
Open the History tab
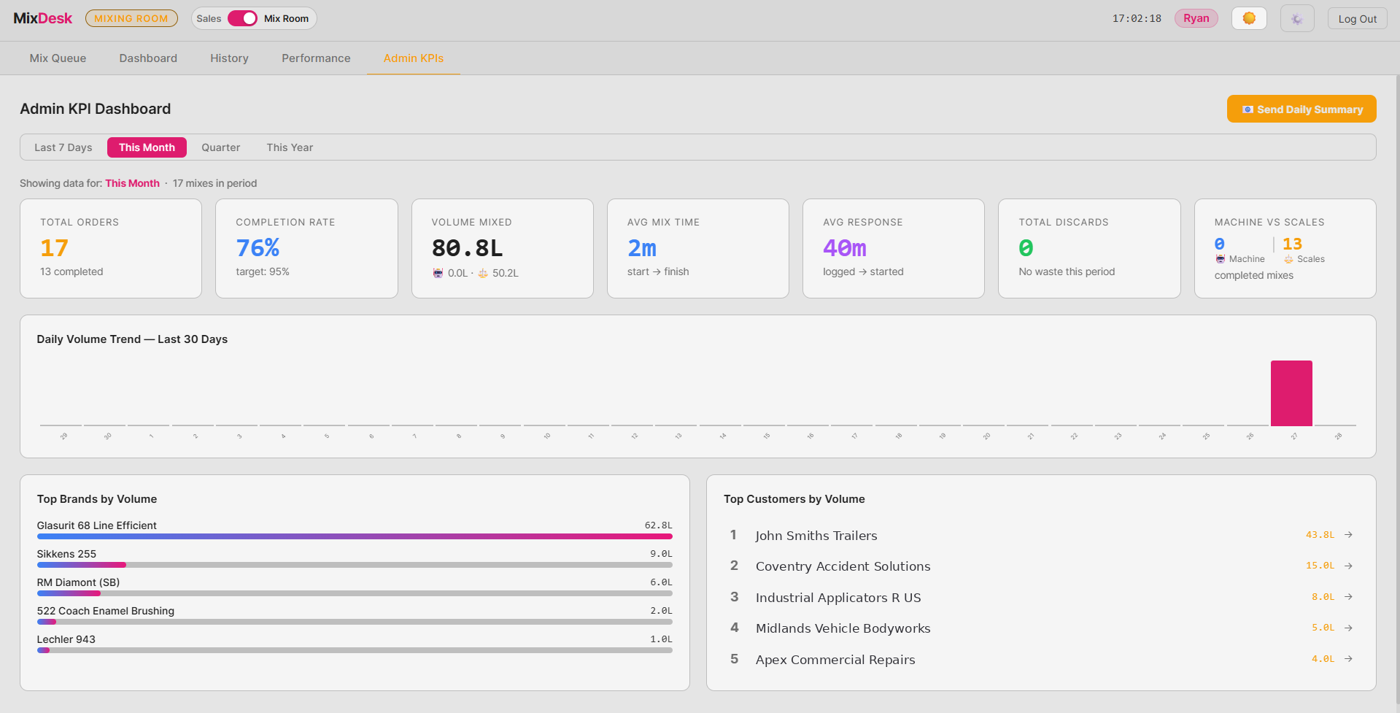pos(229,58)
